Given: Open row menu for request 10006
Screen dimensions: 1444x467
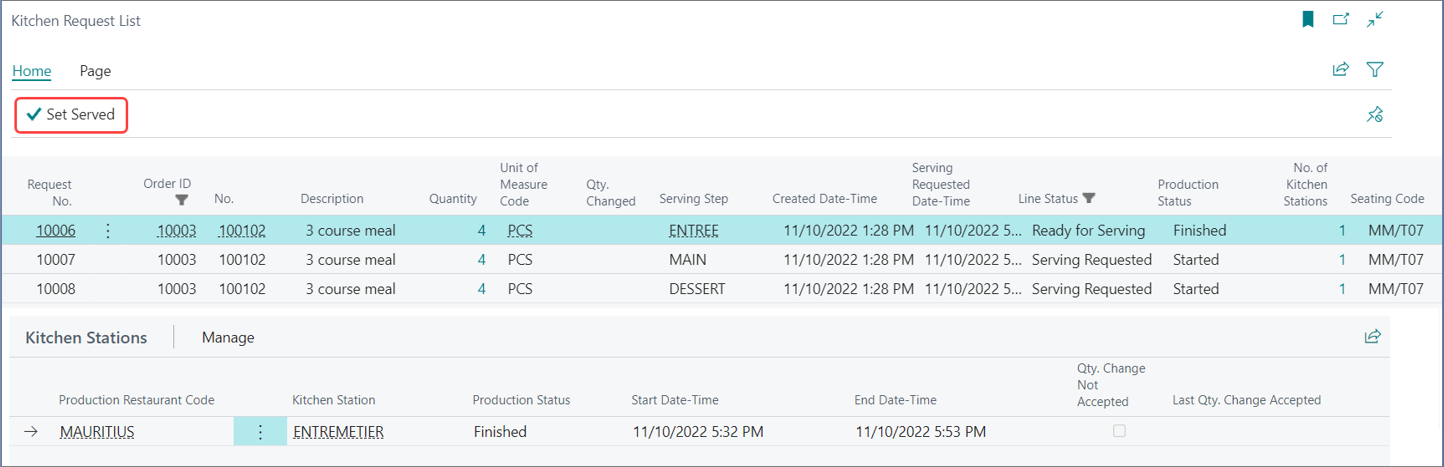Looking at the screenshot, I should click(108, 231).
